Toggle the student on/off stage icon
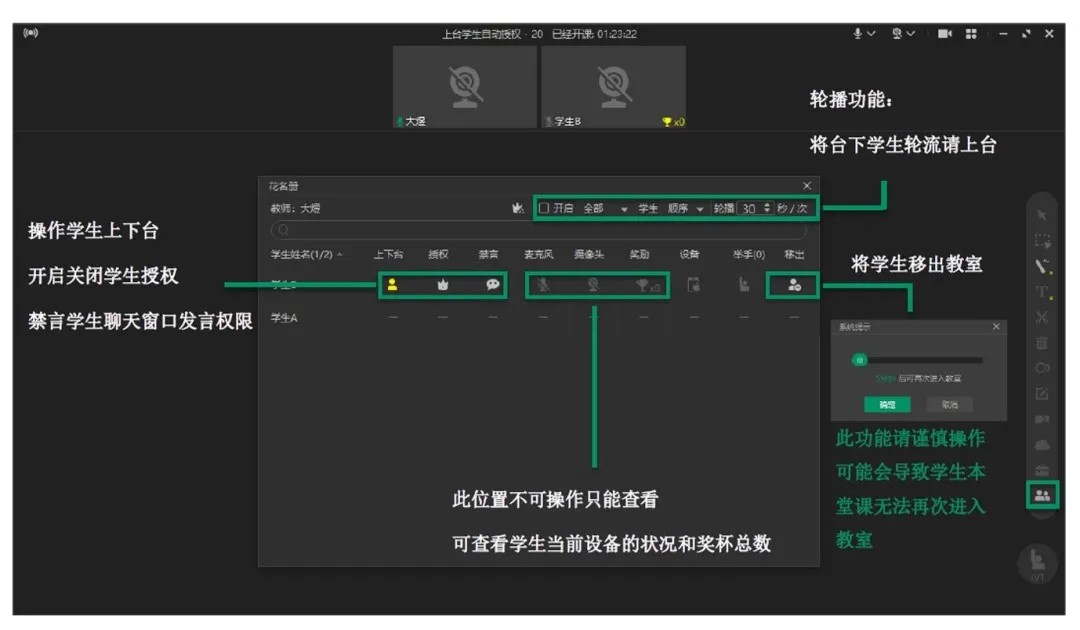The height and width of the screenshot is (630, 1080). 392,285
